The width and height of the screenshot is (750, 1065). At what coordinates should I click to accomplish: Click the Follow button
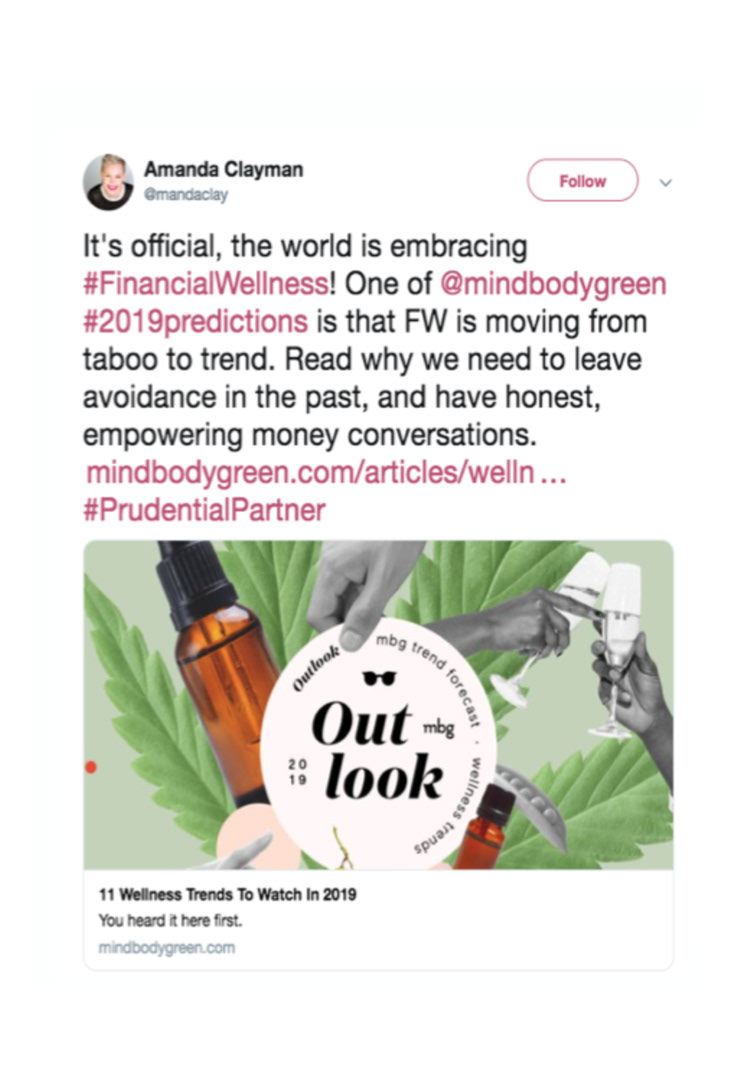[582, 181]
